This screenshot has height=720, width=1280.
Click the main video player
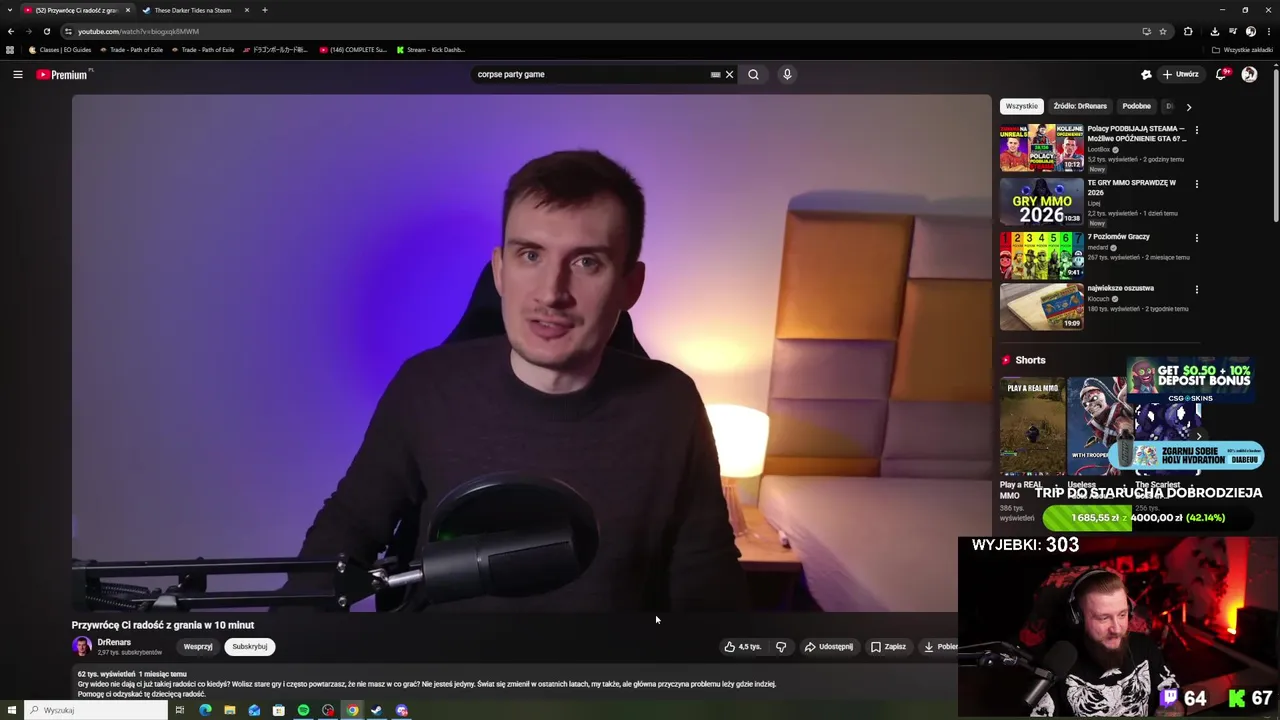pyautogui.click(x=531, y=353)
